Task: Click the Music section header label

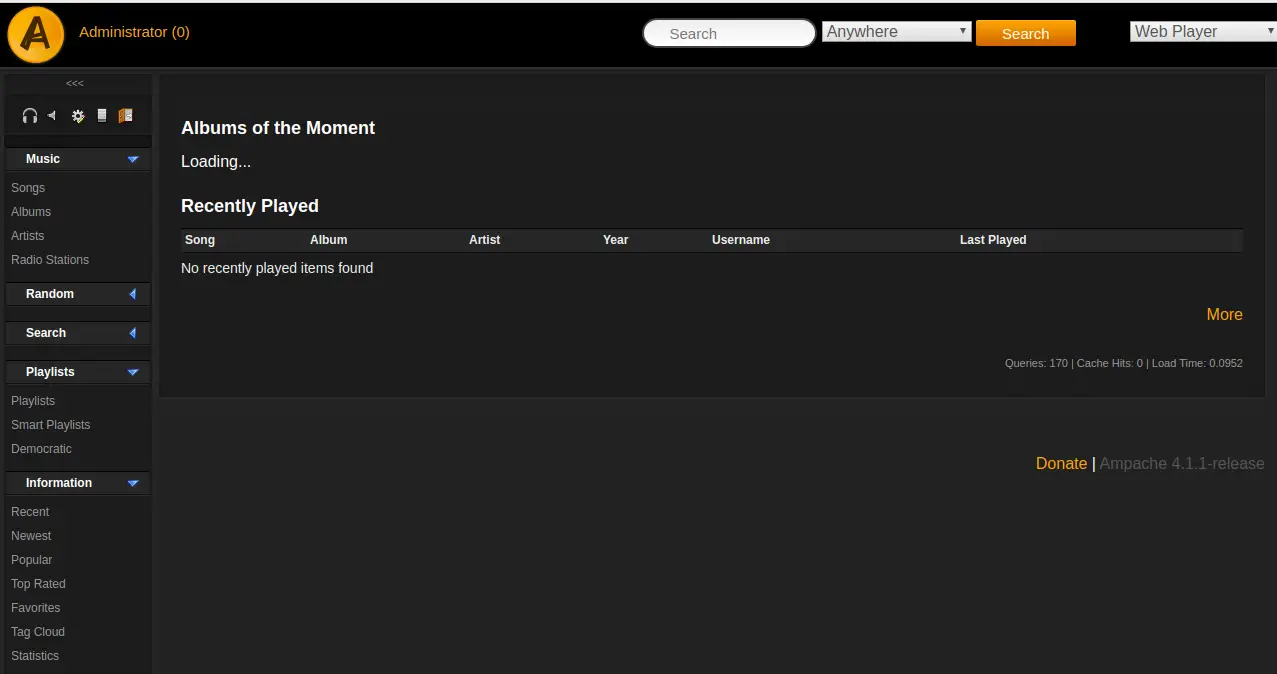Action: (x=43, y=159)
